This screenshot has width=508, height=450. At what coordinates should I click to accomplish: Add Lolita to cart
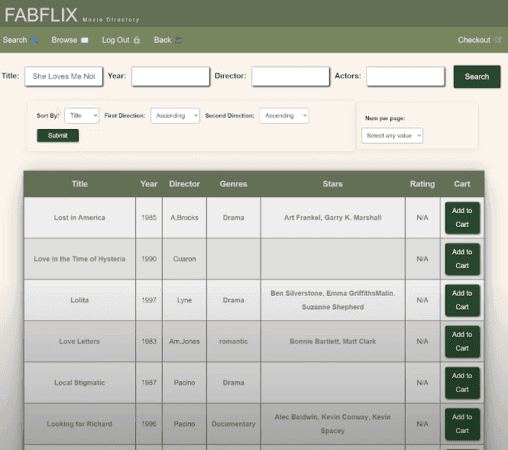coord(462,300)
